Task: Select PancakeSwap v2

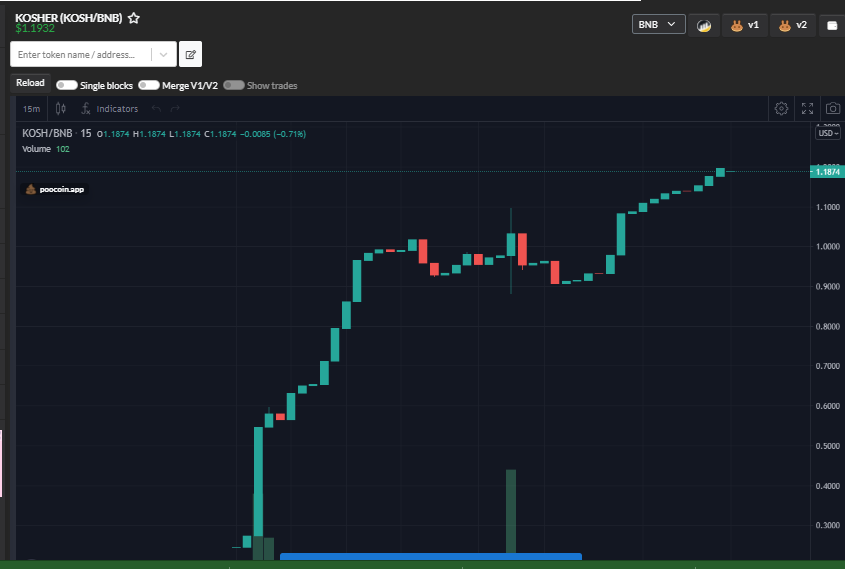Action: click(x=793, y=25)
